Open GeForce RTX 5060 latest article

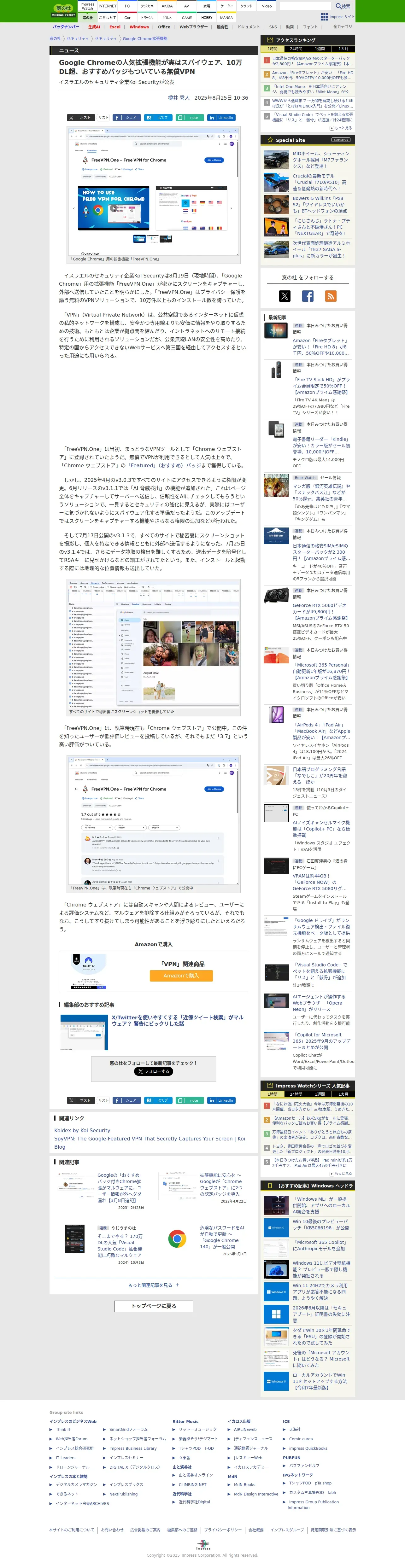point(321,611)
